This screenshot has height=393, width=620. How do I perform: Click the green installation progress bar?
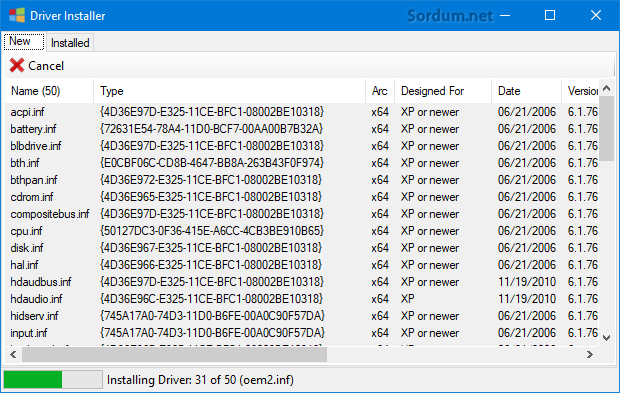coord(53,380)
